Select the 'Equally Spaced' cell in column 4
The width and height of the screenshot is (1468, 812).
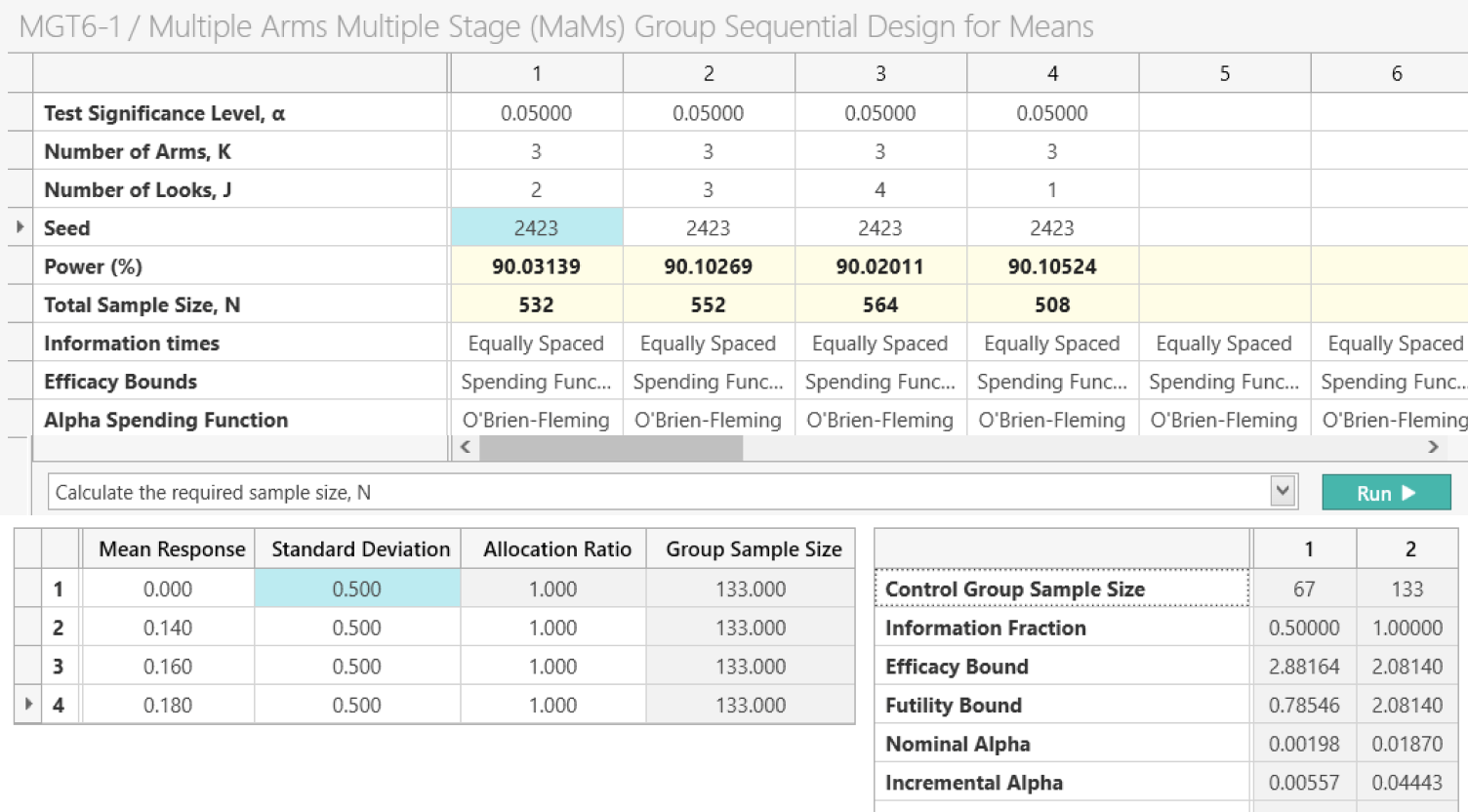point(1052,343)
